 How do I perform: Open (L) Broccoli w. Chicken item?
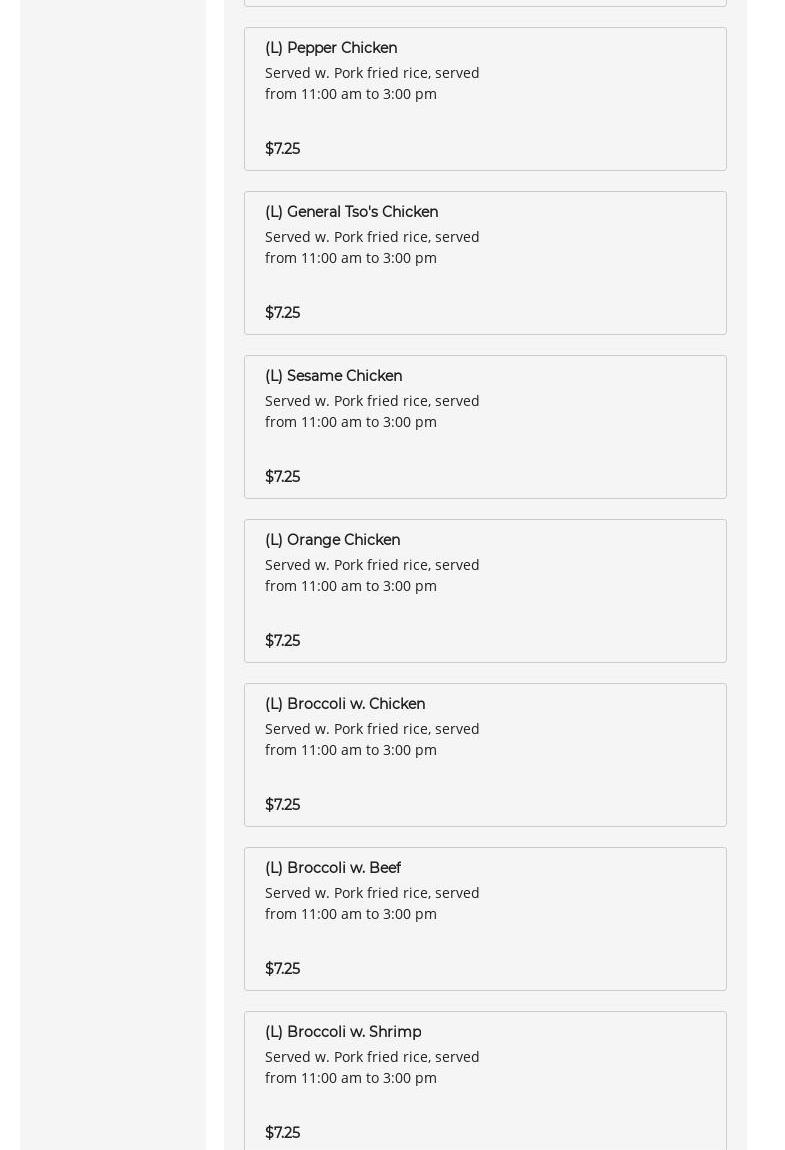tap(345, 704)
